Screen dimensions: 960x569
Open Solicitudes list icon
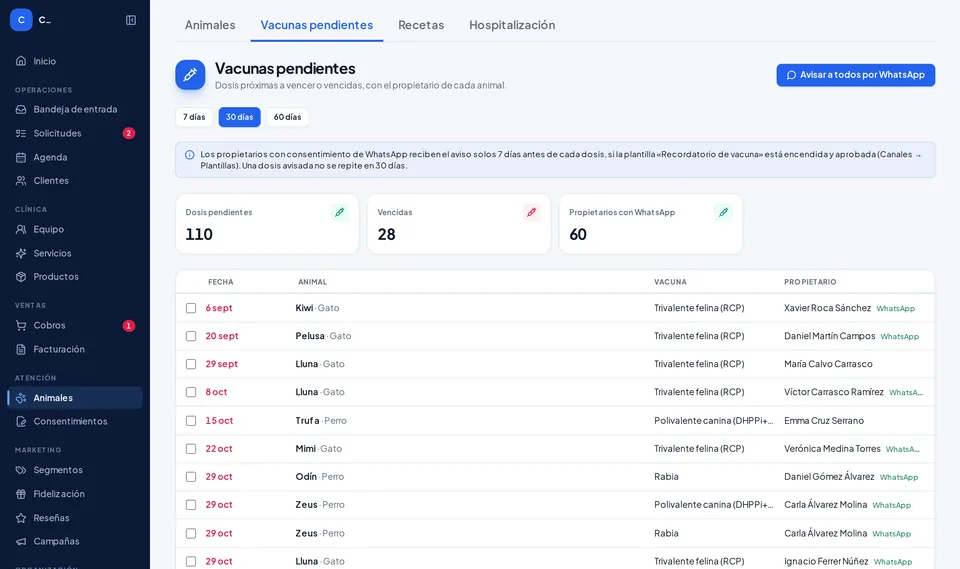[x=21, y=133]
